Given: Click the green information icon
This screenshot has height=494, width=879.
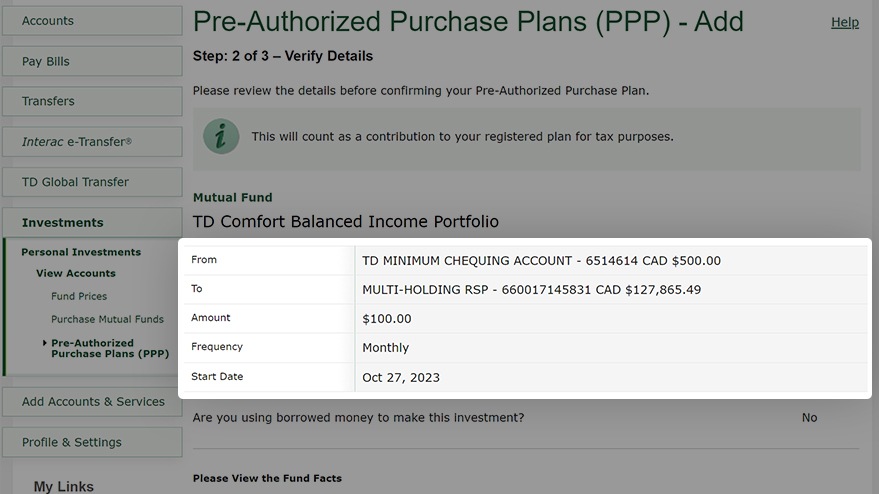Looking at the screenshot, I should [x=221, y=136].
